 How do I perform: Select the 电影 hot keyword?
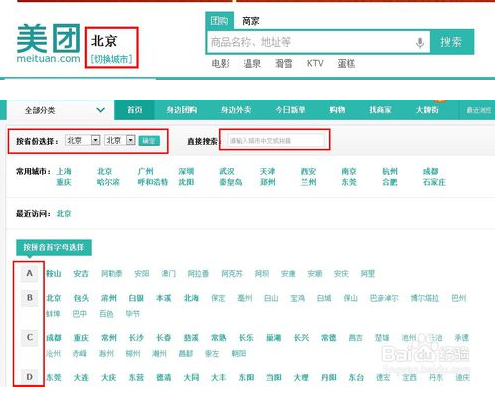click(x=220, y=63)
